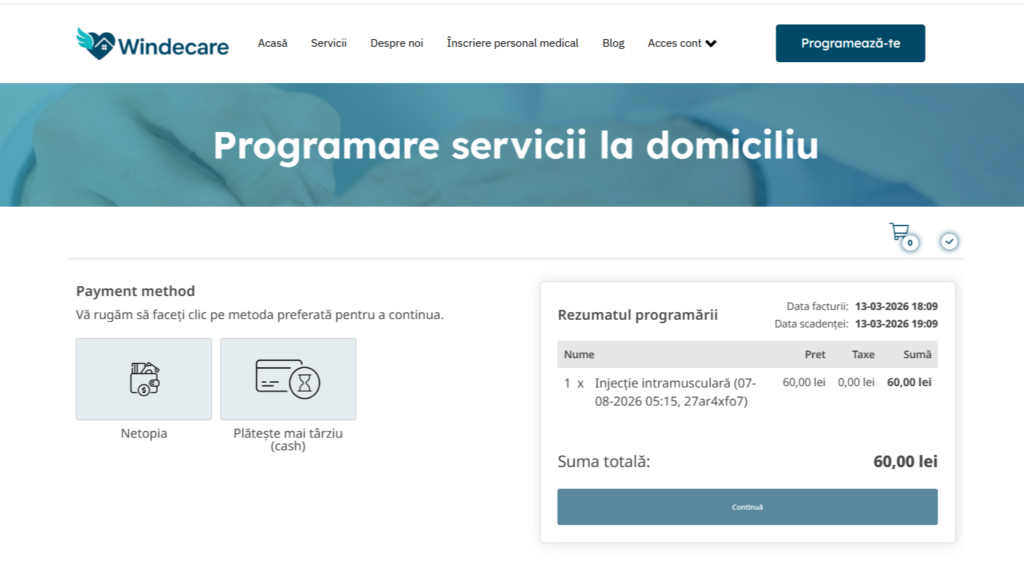Navigate to the Despre noi page

click(396, 43)
